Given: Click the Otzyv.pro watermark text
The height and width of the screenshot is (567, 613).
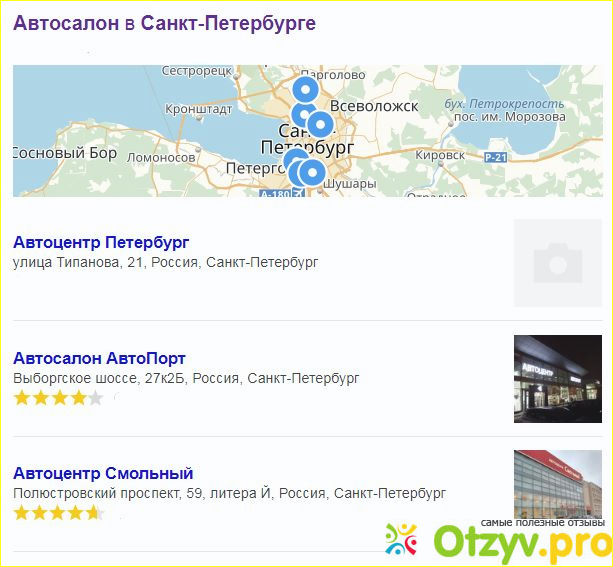Looking at the screenshot, I should coord(523,540).
